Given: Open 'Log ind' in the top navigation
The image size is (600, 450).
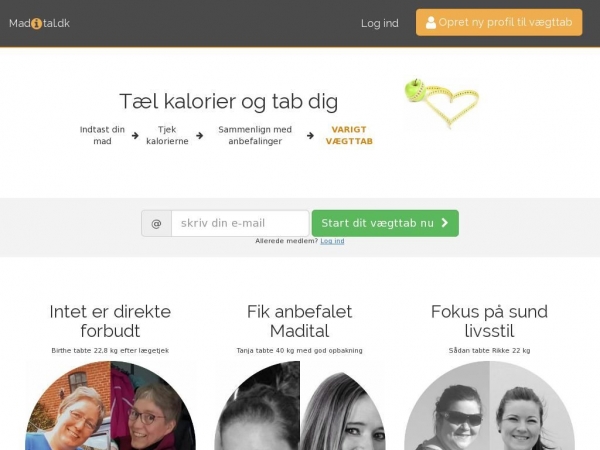Looking at the screenshot, I should (380, 23).
